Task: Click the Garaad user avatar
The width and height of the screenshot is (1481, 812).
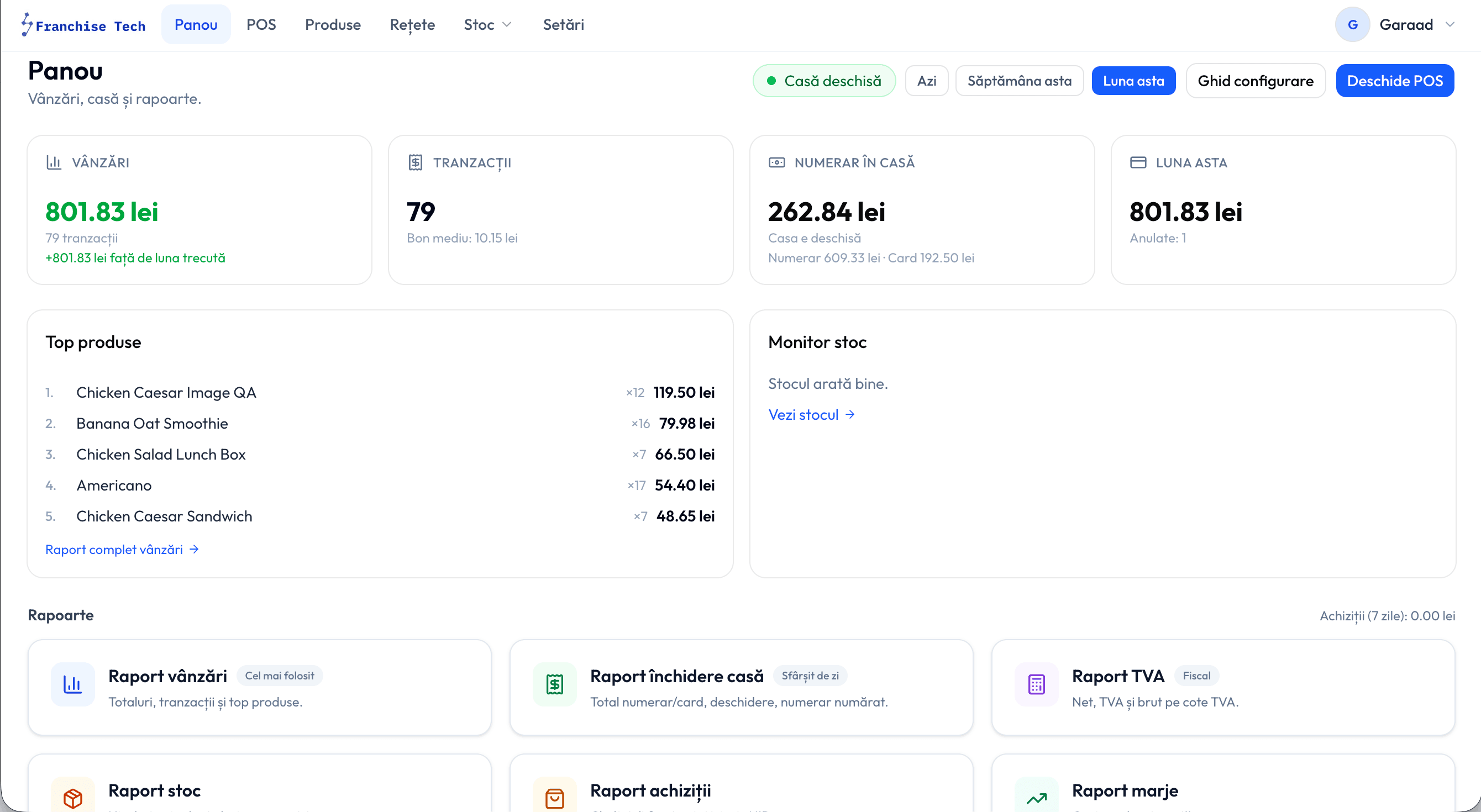Action: pyautogui.click(x=1352, y=25)
